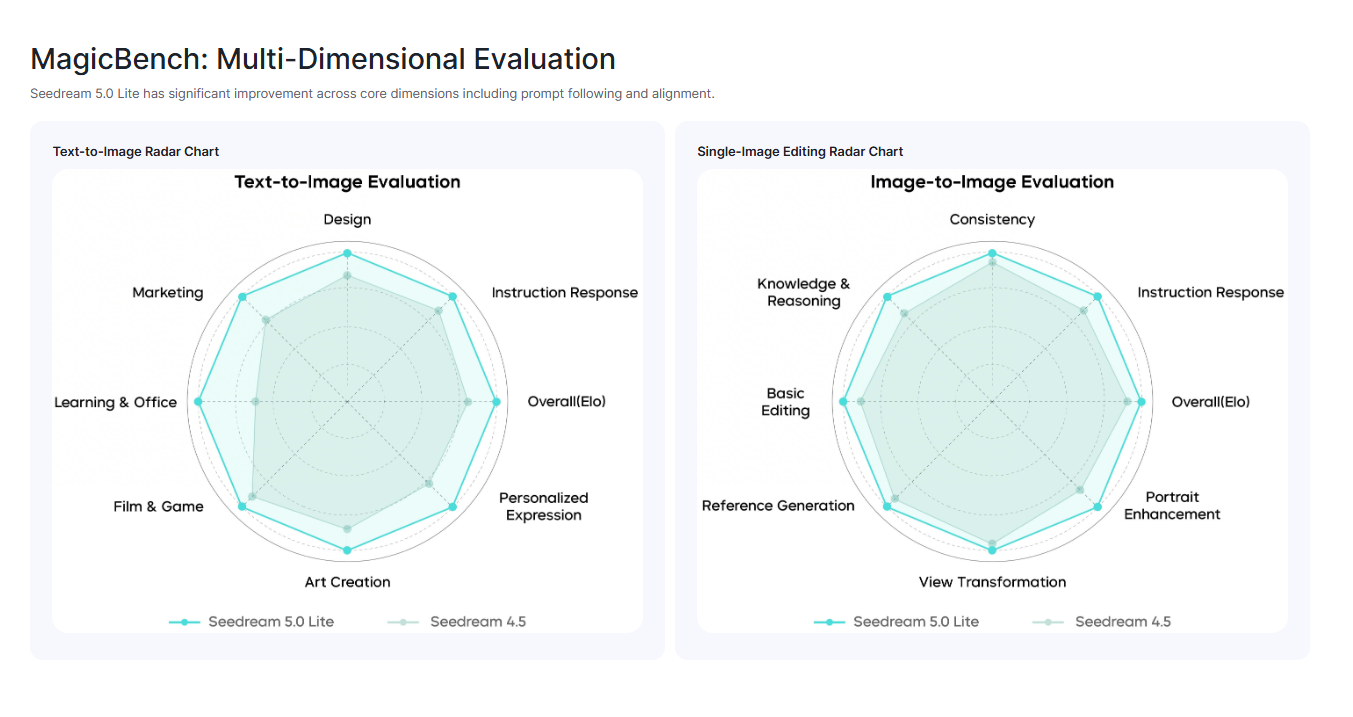
Task: Click the Knowledge & Reasoning axis label
Action: [804, 292]
